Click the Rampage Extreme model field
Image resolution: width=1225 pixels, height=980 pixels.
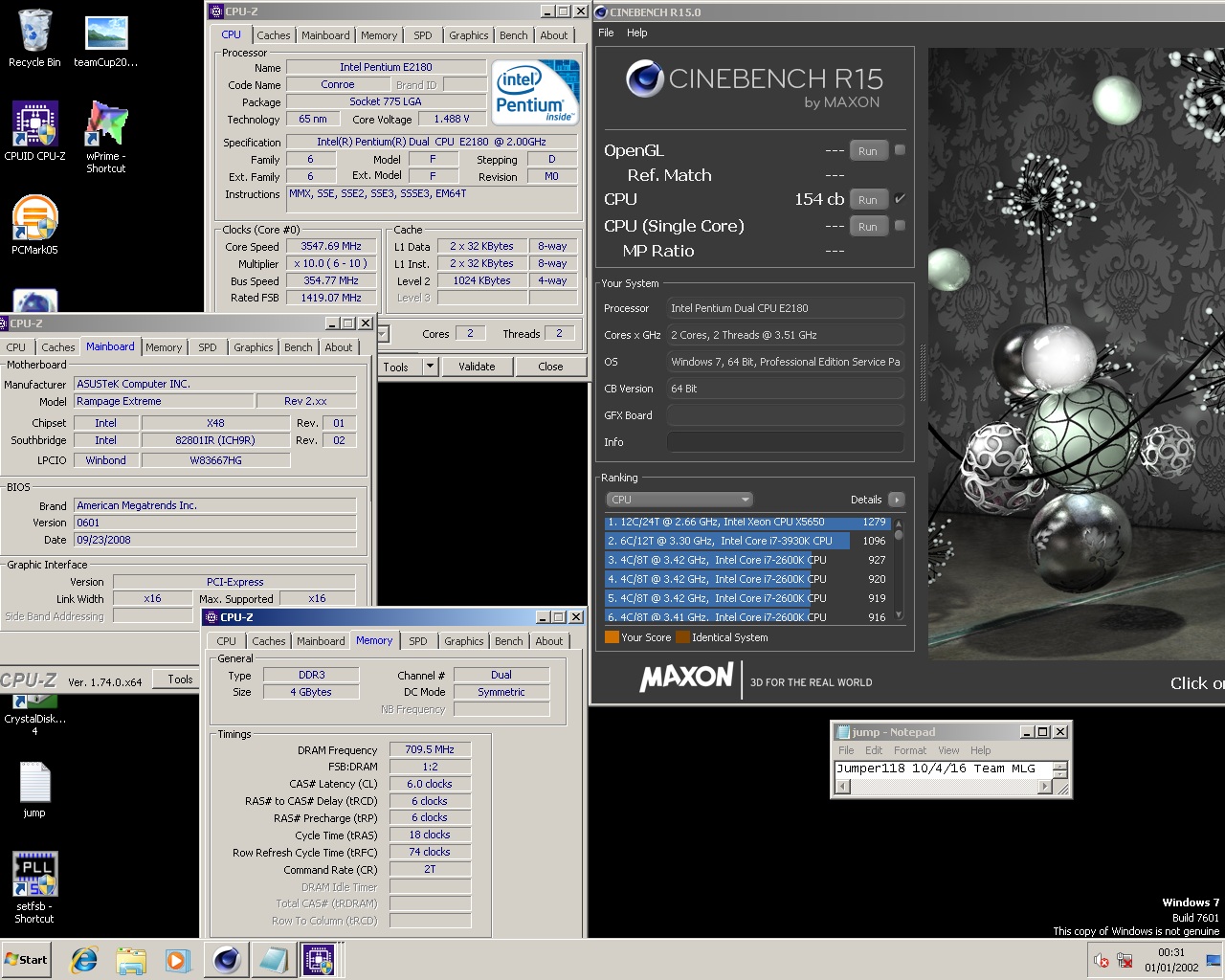point(165,401)
